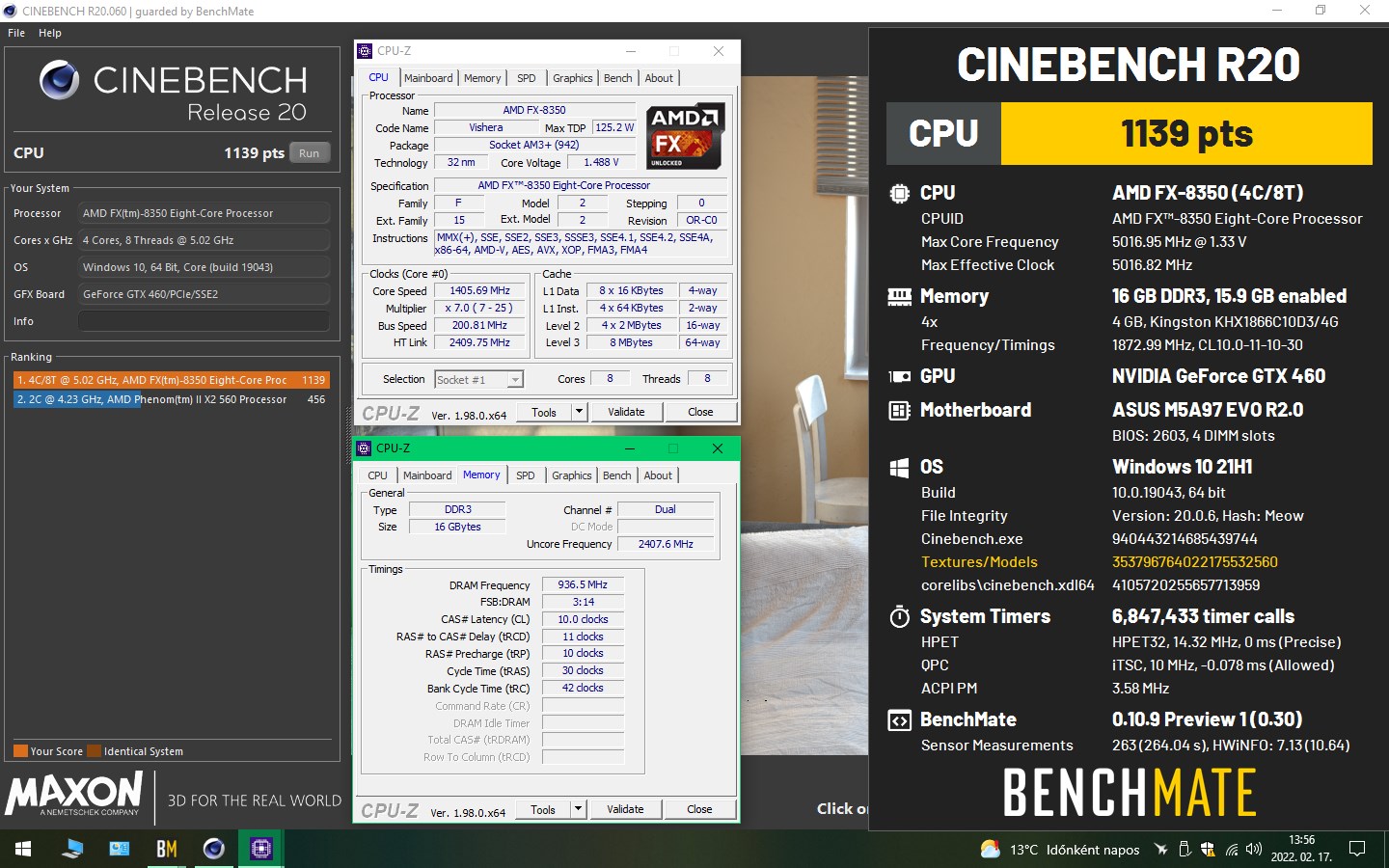Switch to CPU tab in lower CPU-Z window

pos(377,475)
